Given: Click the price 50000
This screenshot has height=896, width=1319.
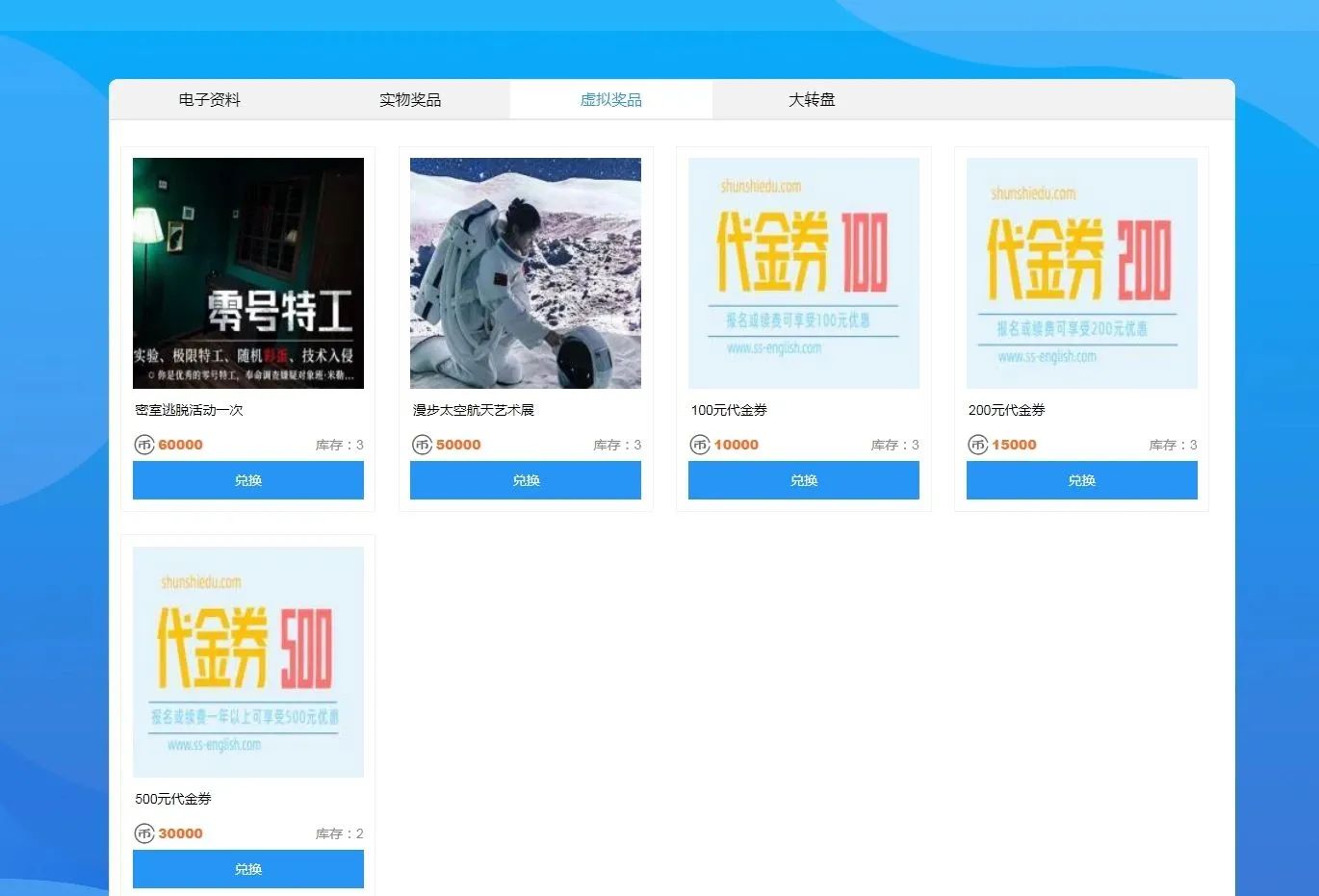Looking at the screenshot, I should [x=458, y=445].
